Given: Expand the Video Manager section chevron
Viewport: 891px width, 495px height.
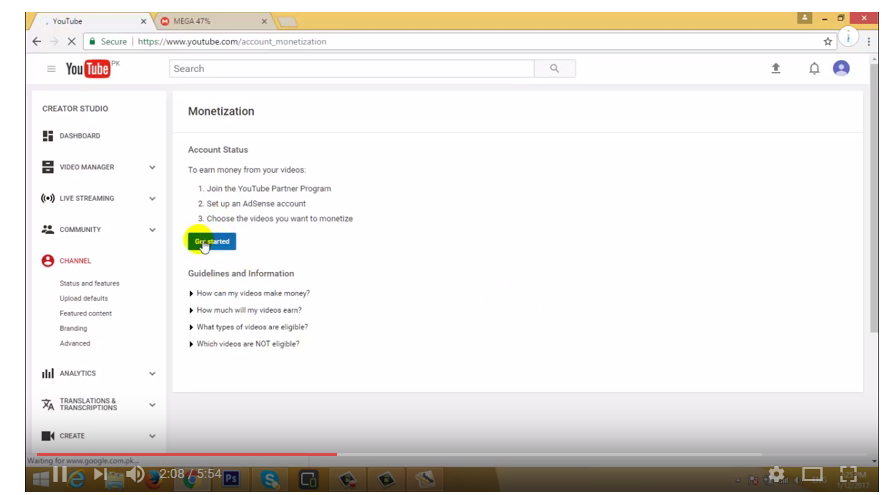Looking at the screenshot, I should [152, 167].
